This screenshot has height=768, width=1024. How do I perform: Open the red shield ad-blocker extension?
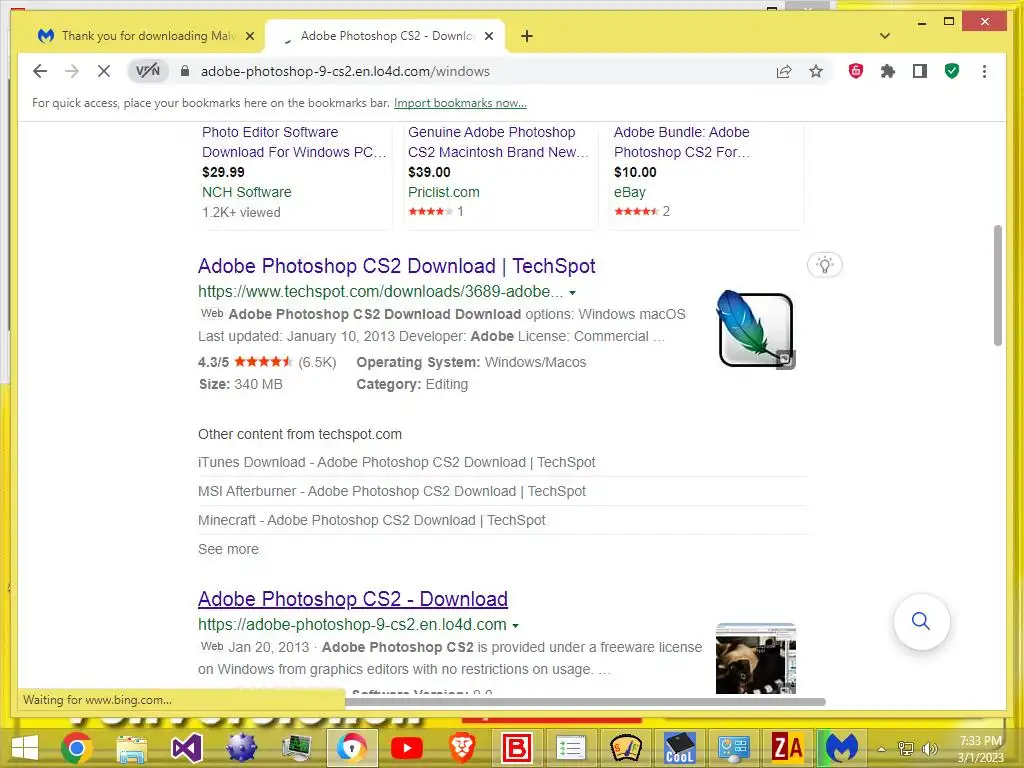(856, 71)
